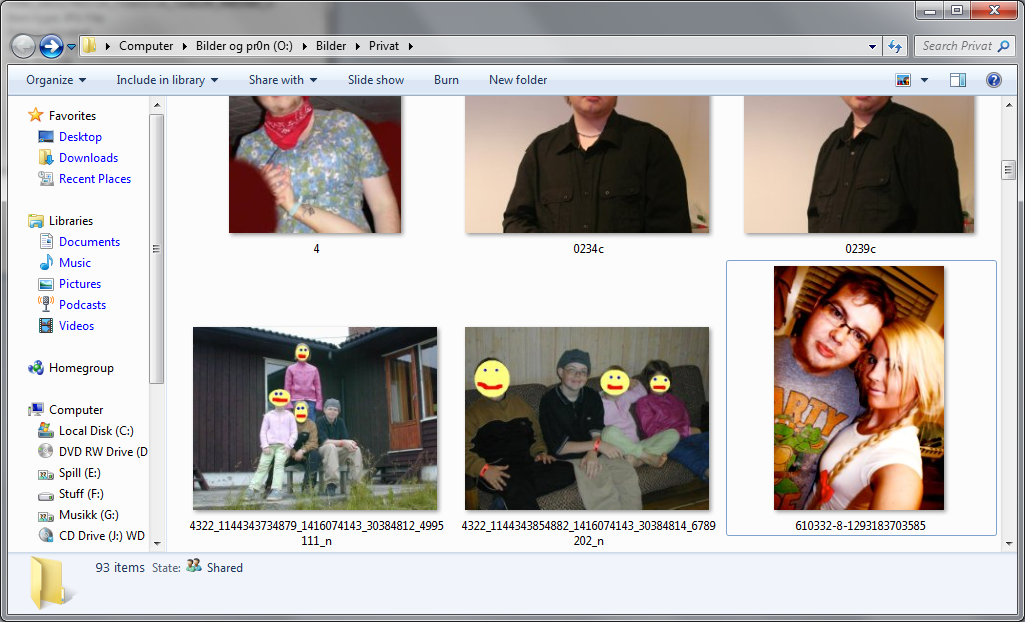Open Downloads in Favorites
The image size is (1025, 622).
88,157
